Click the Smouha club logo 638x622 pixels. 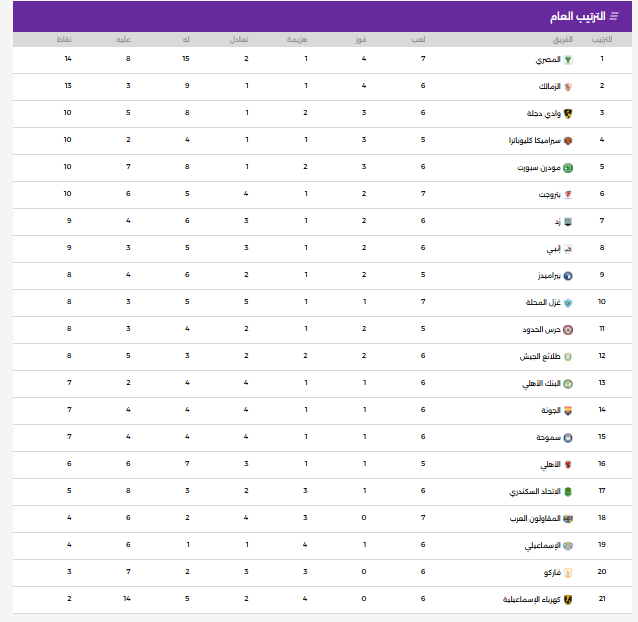568,438
